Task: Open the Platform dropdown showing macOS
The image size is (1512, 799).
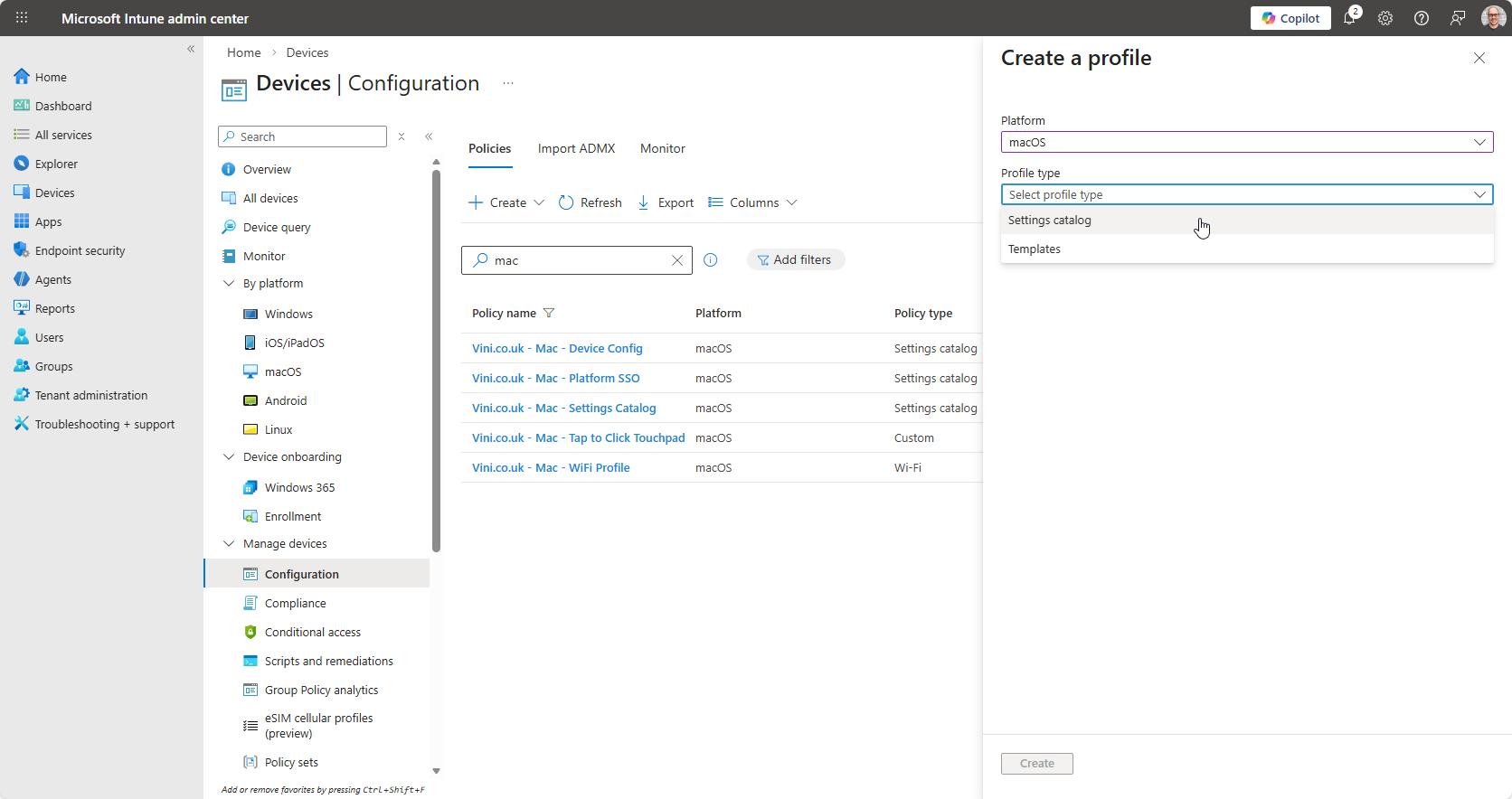Action: click(x=1246, y=142)
